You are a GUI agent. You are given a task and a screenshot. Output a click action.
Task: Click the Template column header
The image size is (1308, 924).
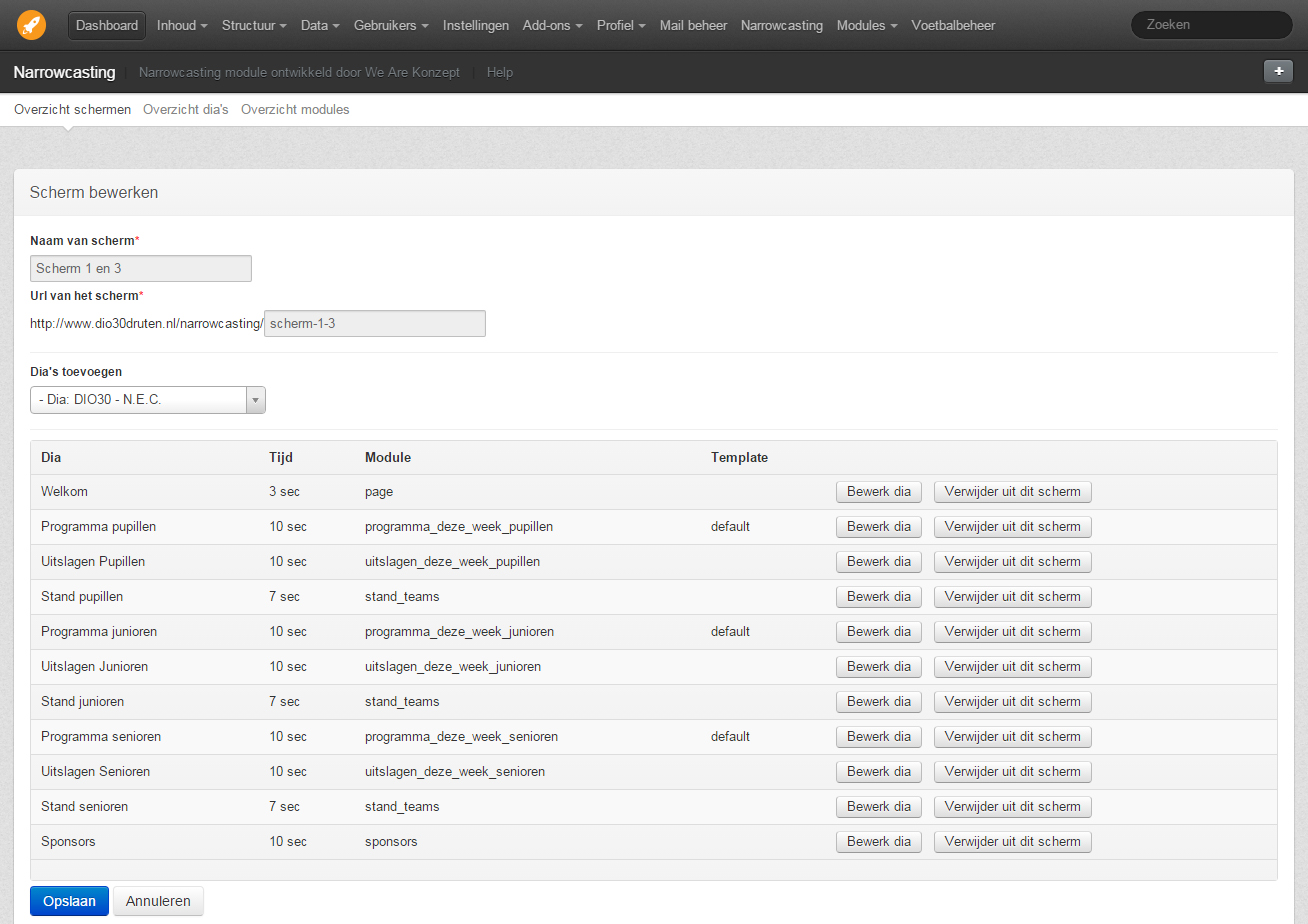coord(739,457)
